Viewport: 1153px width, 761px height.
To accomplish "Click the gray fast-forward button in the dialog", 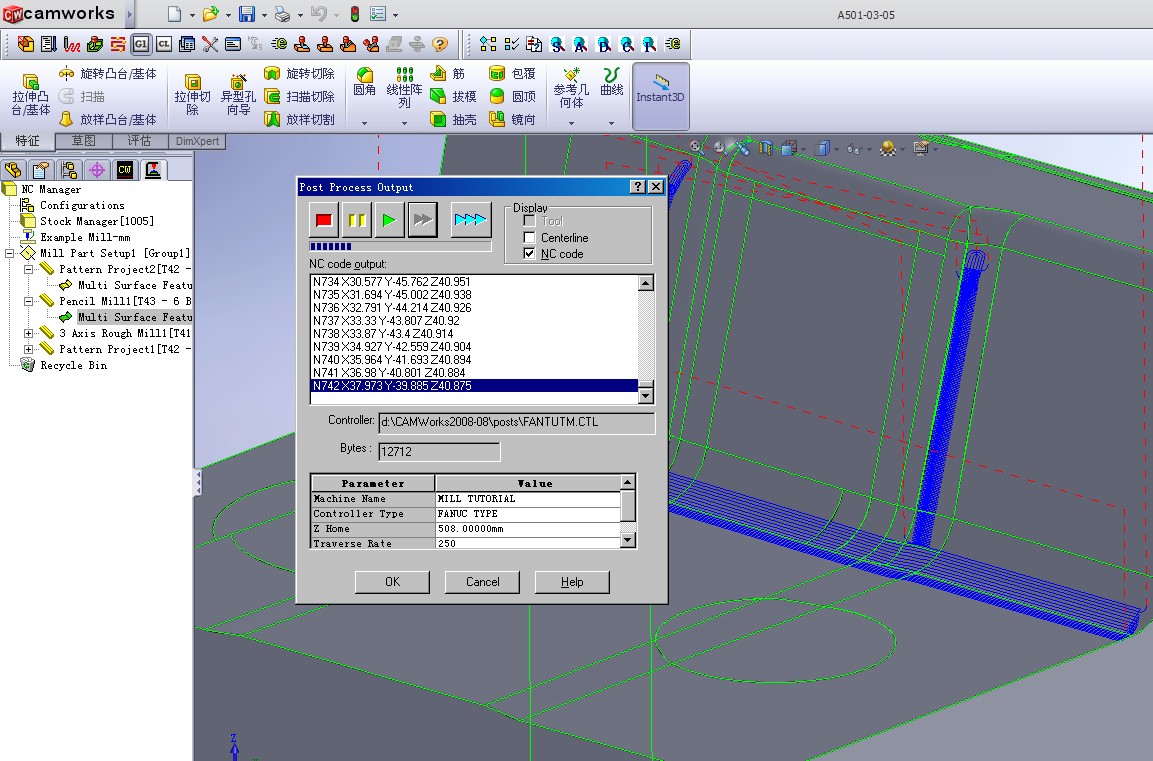I will click(423, 220).
